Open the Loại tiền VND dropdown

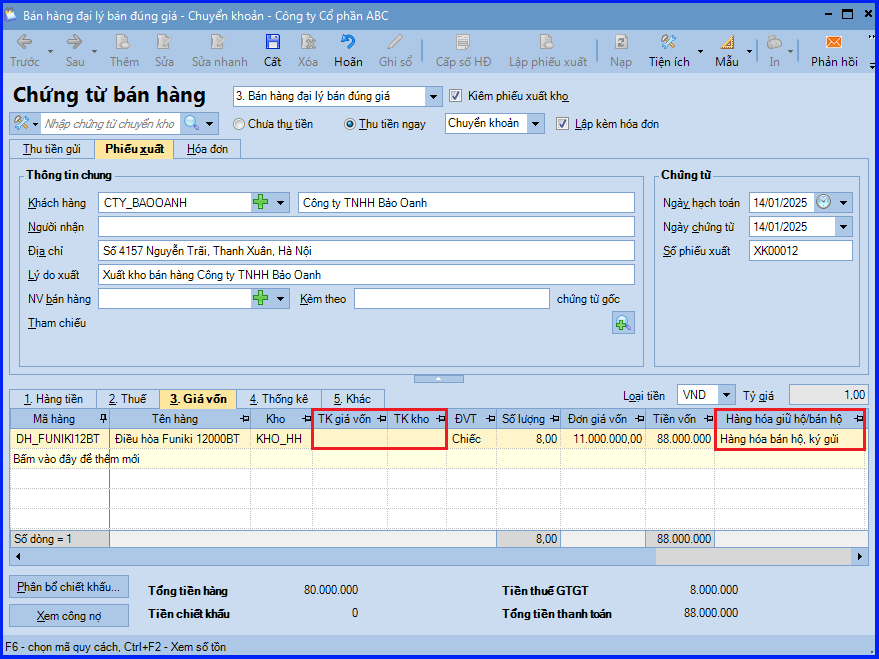point(727,396)
